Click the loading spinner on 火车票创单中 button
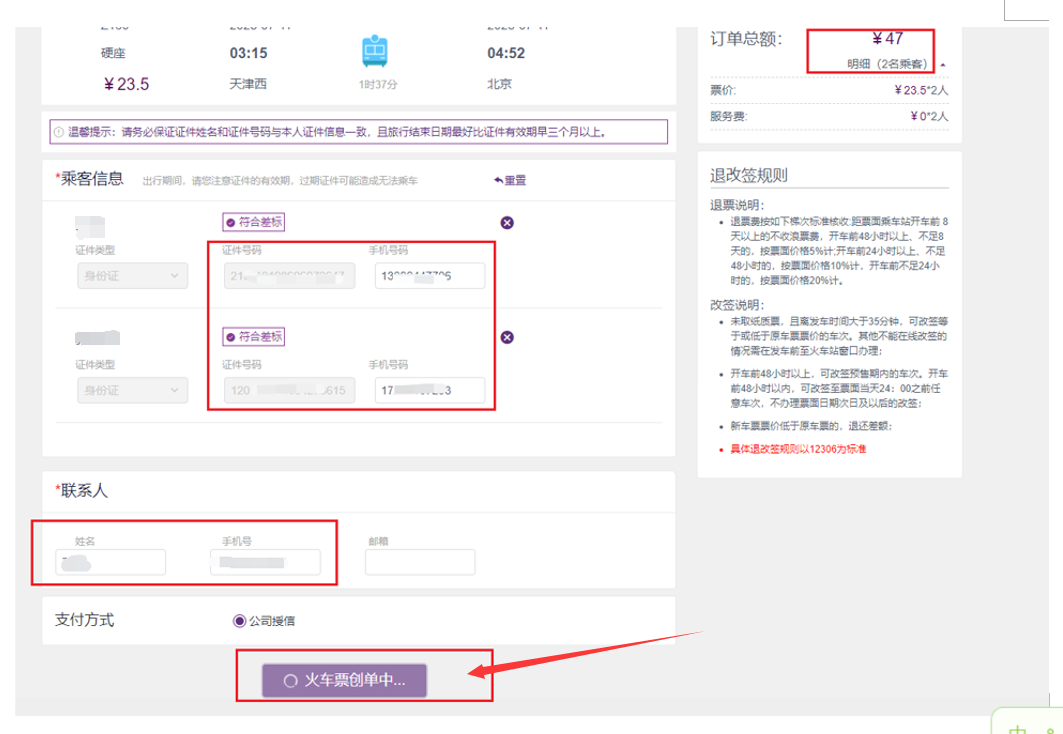Viewport: 1063px width, 734px height. (x=291, y=681)
